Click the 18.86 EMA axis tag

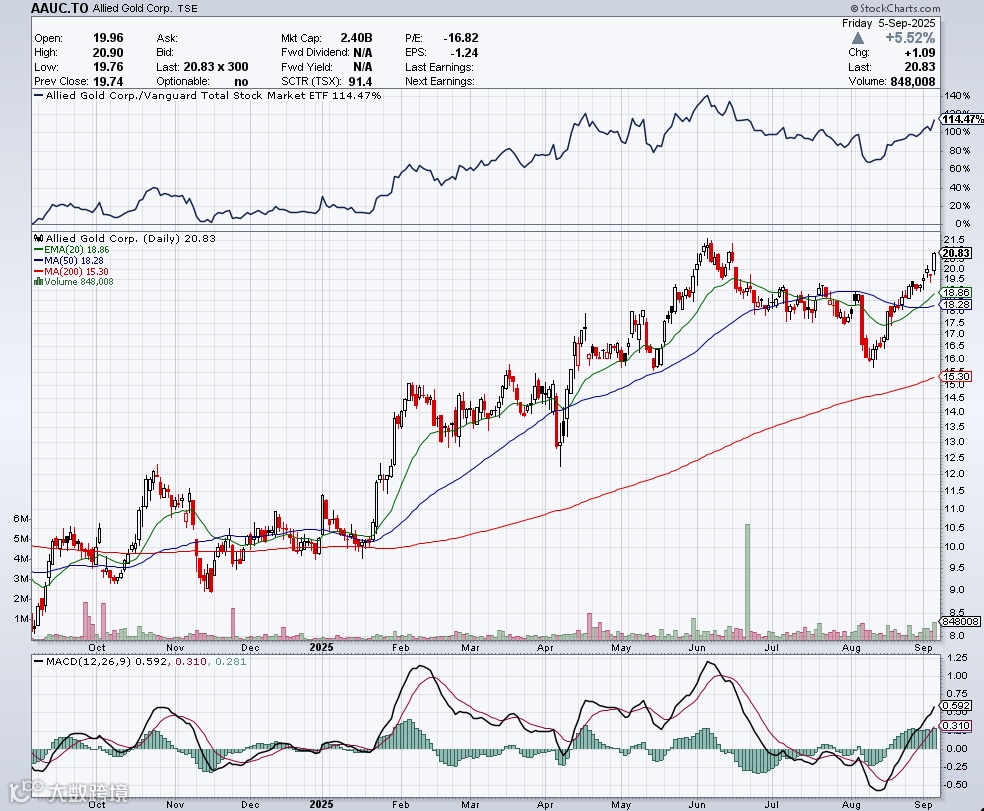pos(956,293)
